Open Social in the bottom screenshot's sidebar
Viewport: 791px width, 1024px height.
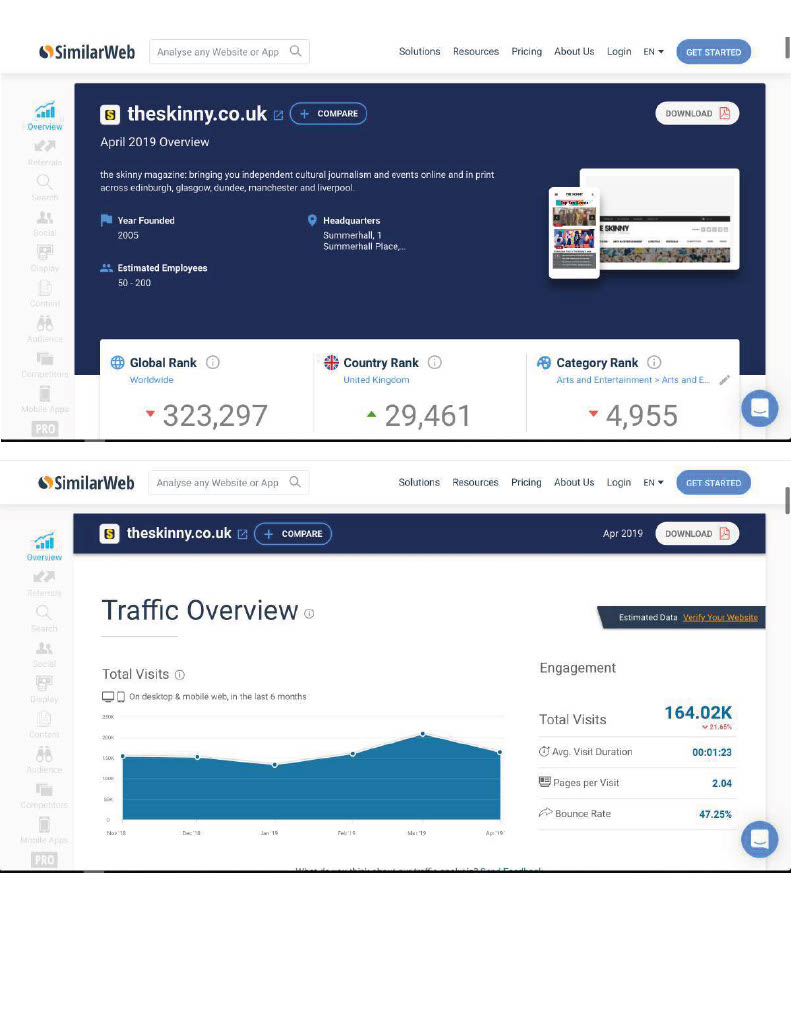pos(44,654)
